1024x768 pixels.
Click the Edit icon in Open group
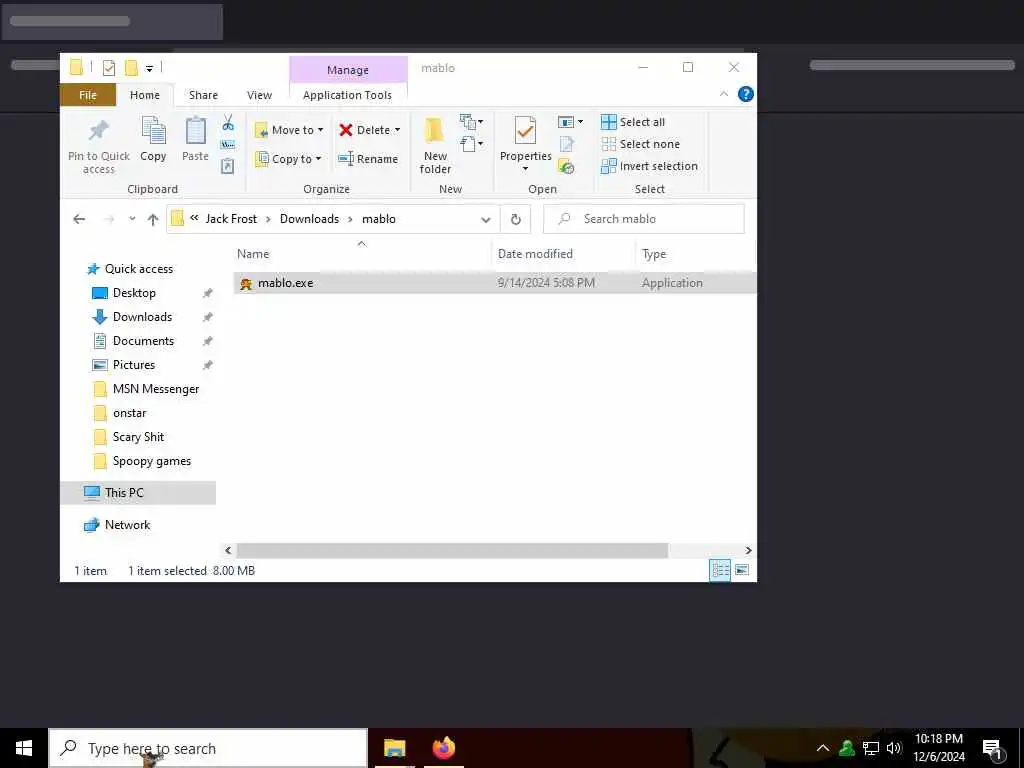[x=566, y=144]
